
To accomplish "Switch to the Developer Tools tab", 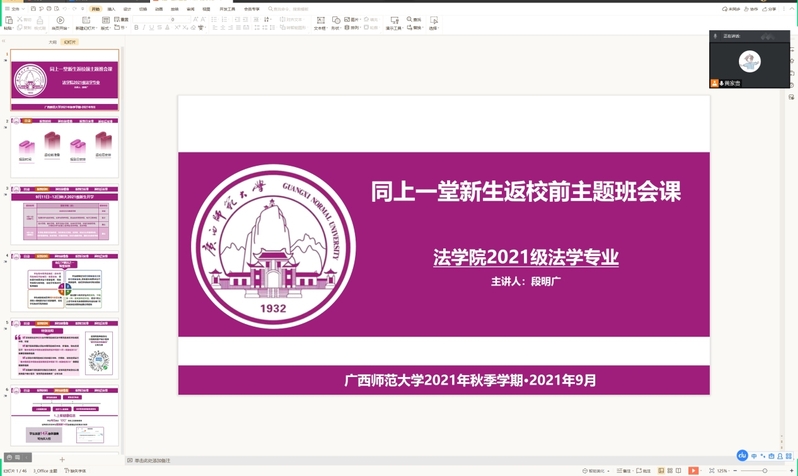I will coord(227,9).
